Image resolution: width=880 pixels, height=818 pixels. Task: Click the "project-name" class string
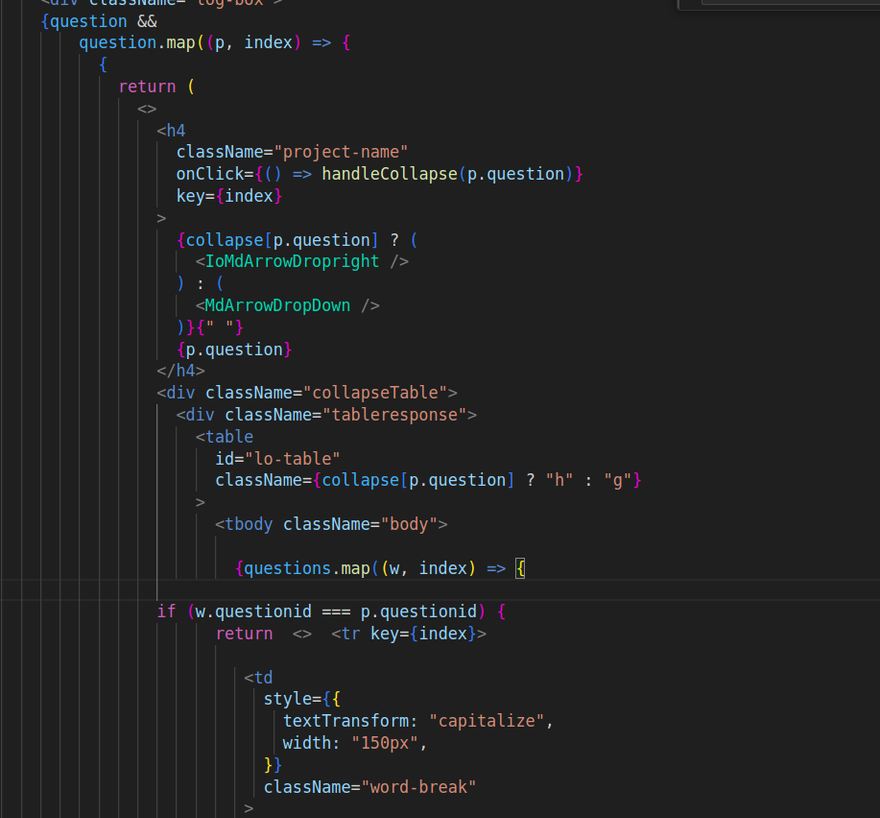coord(346,152)
